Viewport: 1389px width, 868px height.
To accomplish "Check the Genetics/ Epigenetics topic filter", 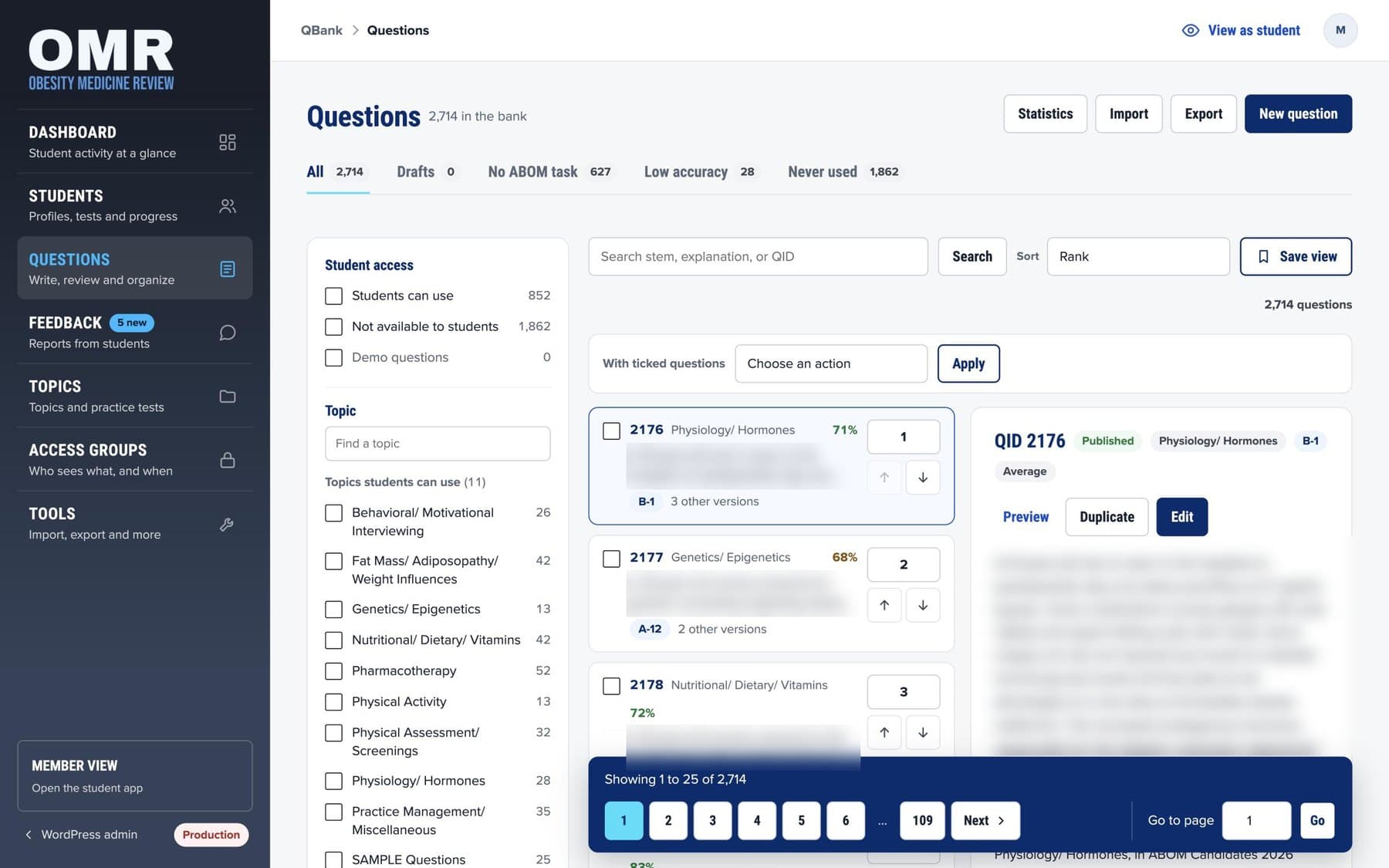I will [333, 610].
